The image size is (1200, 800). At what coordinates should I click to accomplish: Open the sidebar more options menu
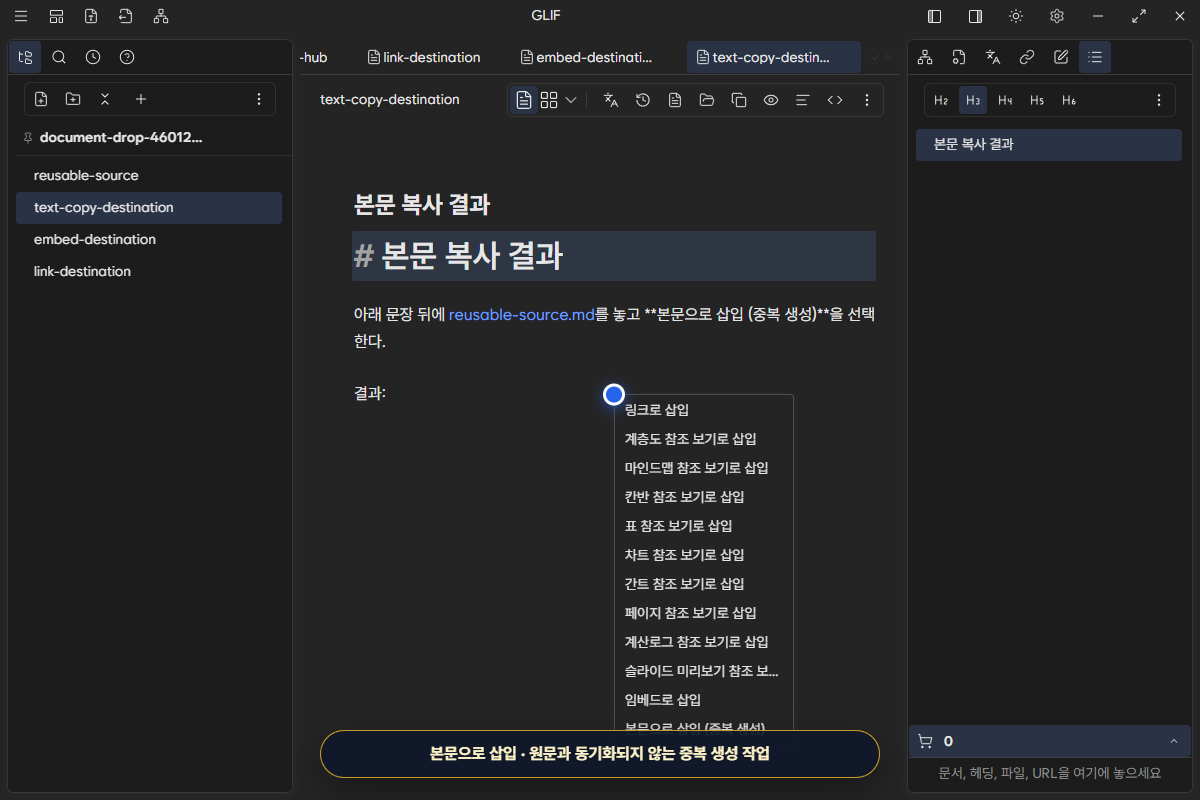259,99
